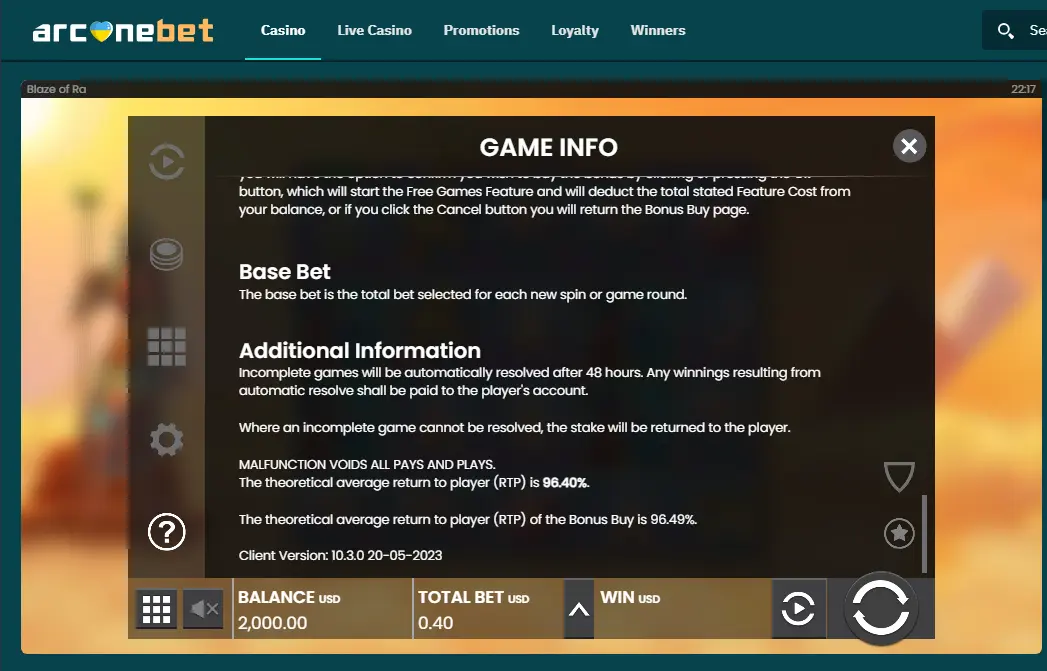1047x671 pixels.
Task: Click the shield icon on the right
Action: point(899,477)
